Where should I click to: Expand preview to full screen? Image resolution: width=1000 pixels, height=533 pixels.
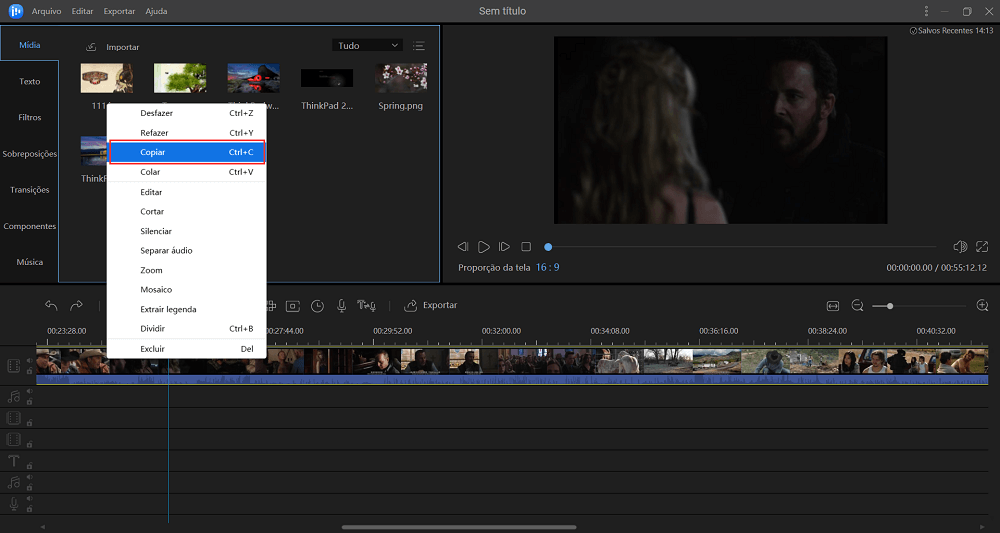(982, 246)
